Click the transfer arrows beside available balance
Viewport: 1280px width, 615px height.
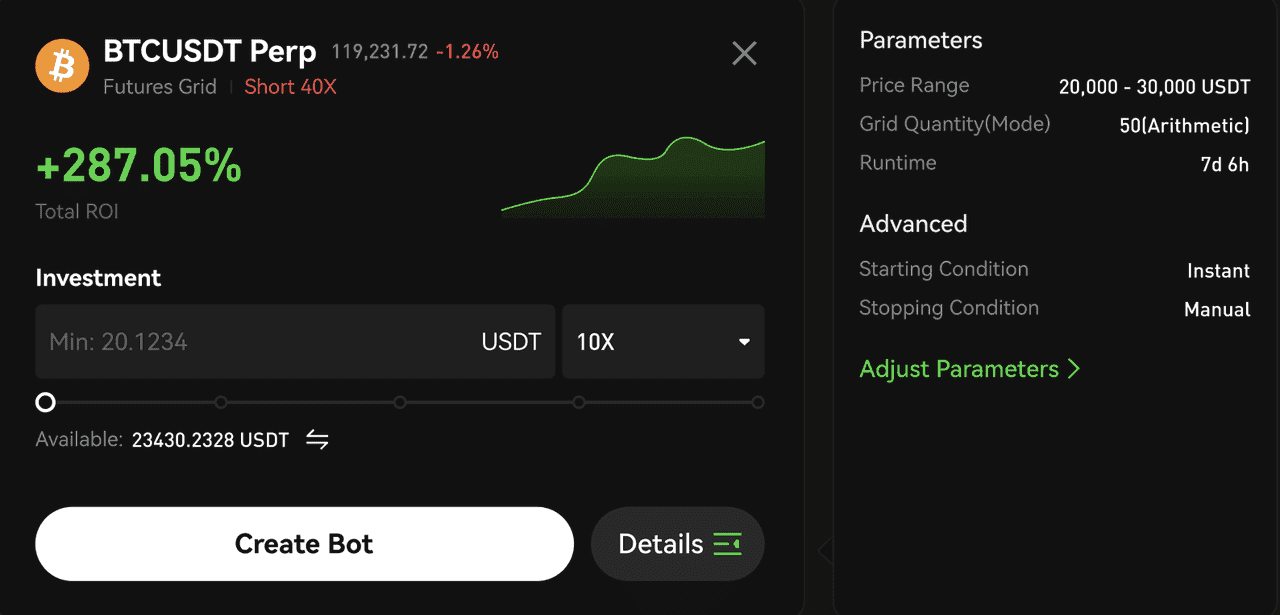pyautogui.click(x=317, y=440)
